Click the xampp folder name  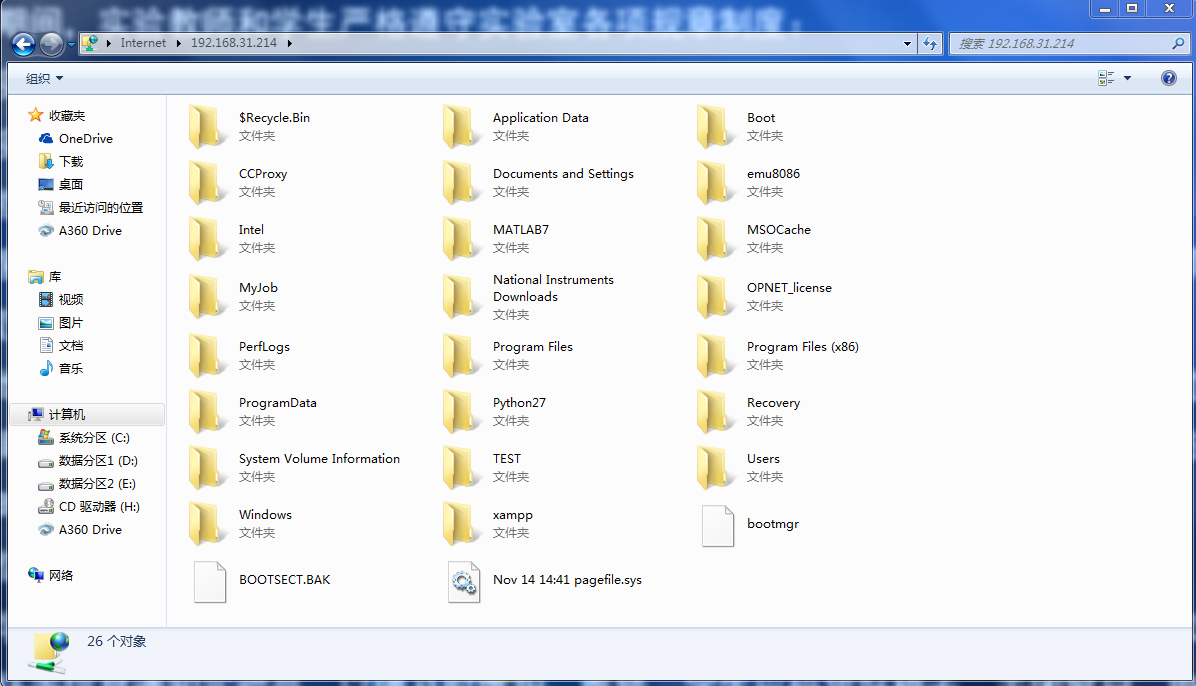click(513, 515)
